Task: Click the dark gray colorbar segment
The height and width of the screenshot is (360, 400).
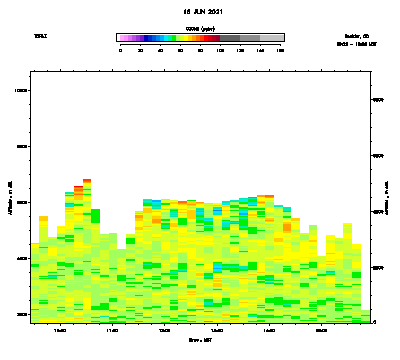Action: 230,38
